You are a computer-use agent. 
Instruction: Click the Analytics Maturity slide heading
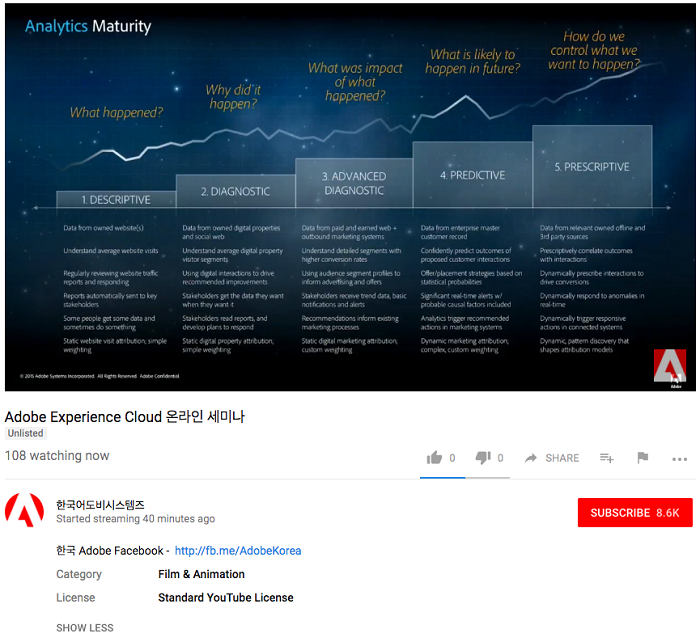click(88, 26)
